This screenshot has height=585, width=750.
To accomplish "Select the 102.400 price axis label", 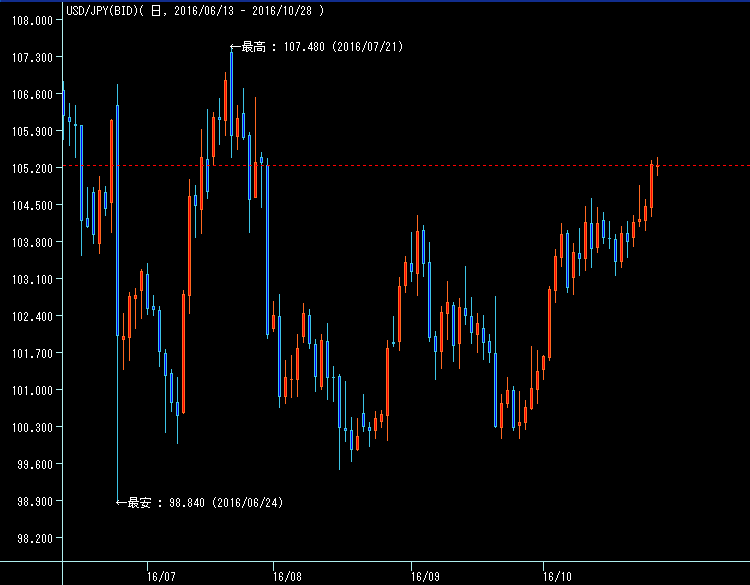I will pos(32,317).
